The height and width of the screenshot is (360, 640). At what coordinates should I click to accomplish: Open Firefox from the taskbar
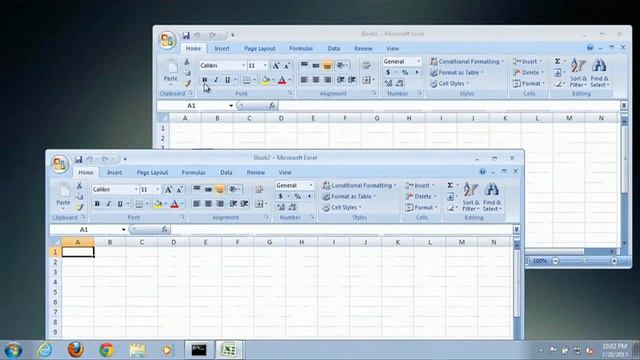[76, 350]
